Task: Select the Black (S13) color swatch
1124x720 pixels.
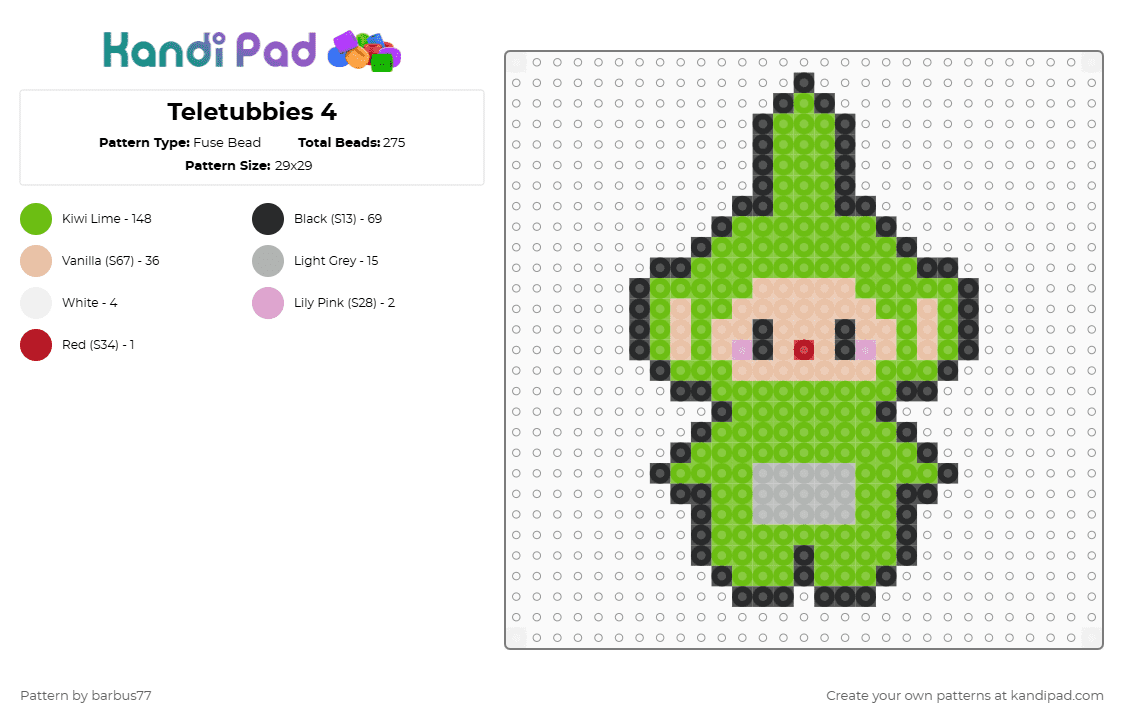Action: click(x=268, y=219)
